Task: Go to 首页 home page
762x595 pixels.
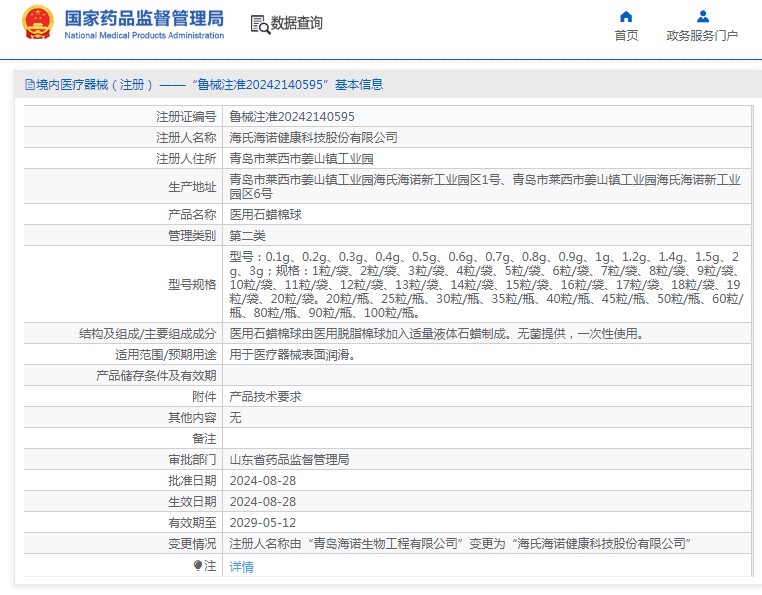Action: point(626,35)
